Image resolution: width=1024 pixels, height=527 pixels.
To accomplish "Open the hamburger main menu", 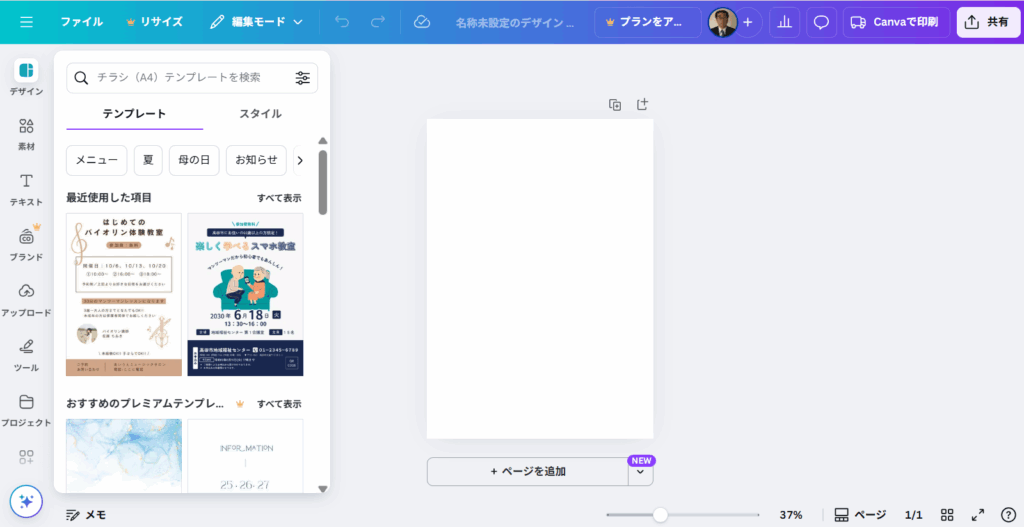I will (26, 22).
